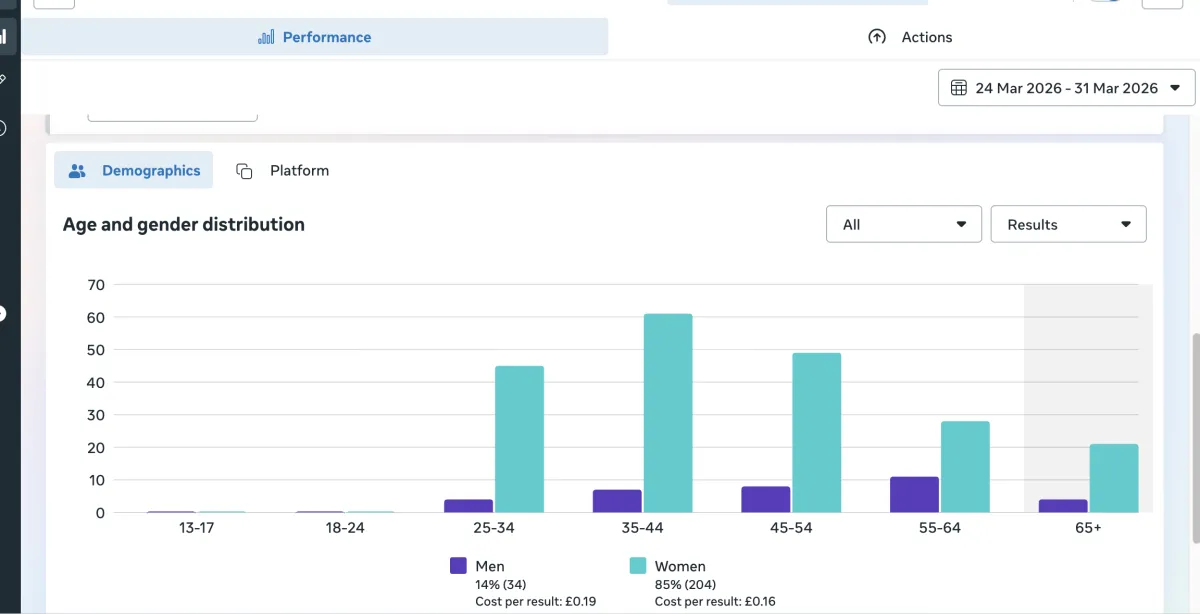Click the Women 35-44 teal bar

(668, 413)
